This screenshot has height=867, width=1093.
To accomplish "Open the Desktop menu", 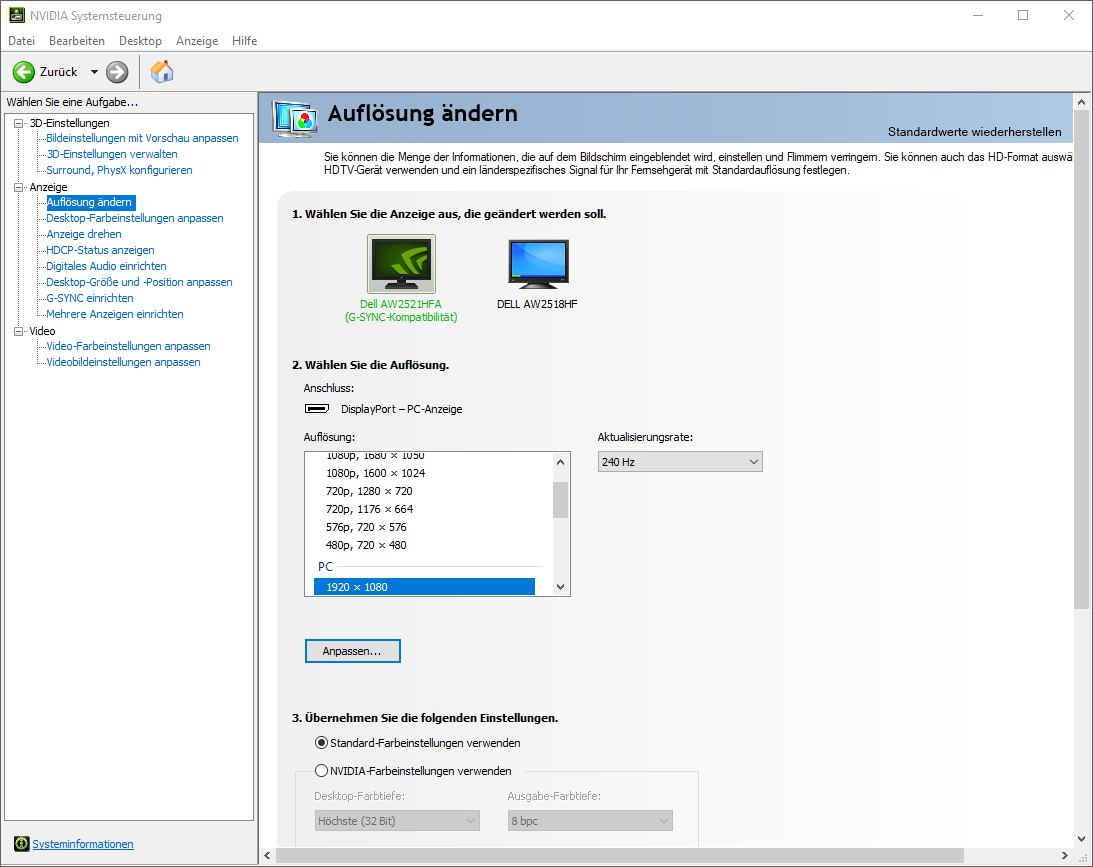I will (x=140, y=40).
